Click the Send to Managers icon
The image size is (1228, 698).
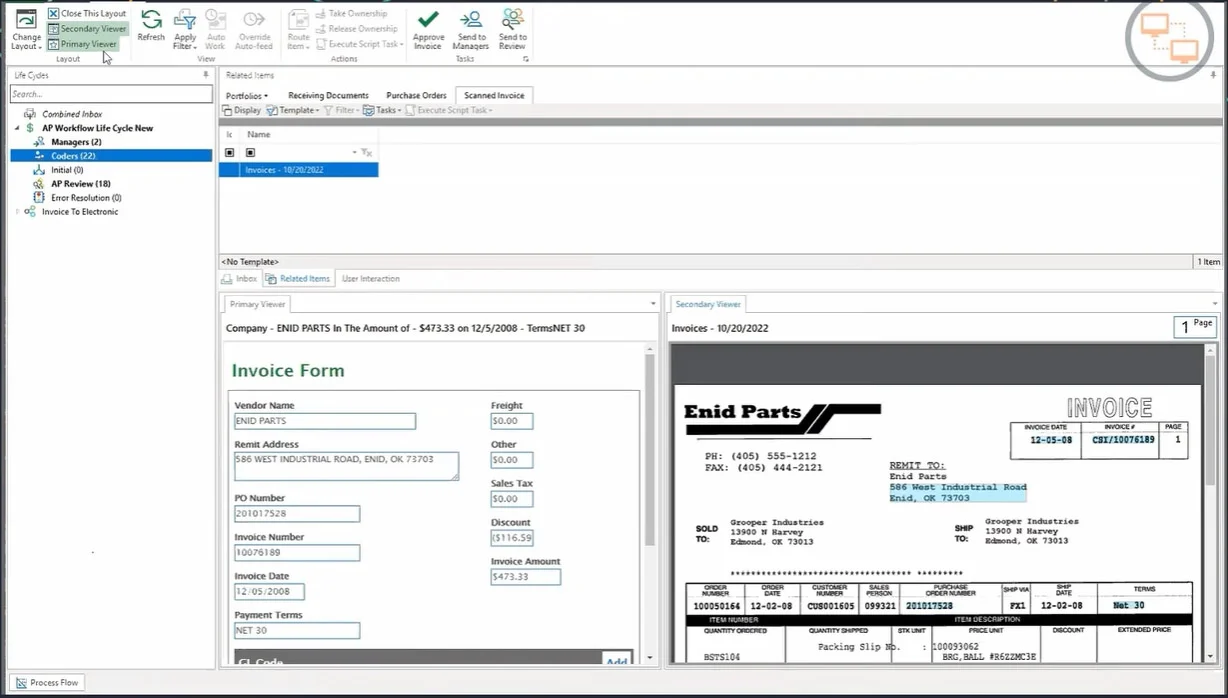[470, 27]
